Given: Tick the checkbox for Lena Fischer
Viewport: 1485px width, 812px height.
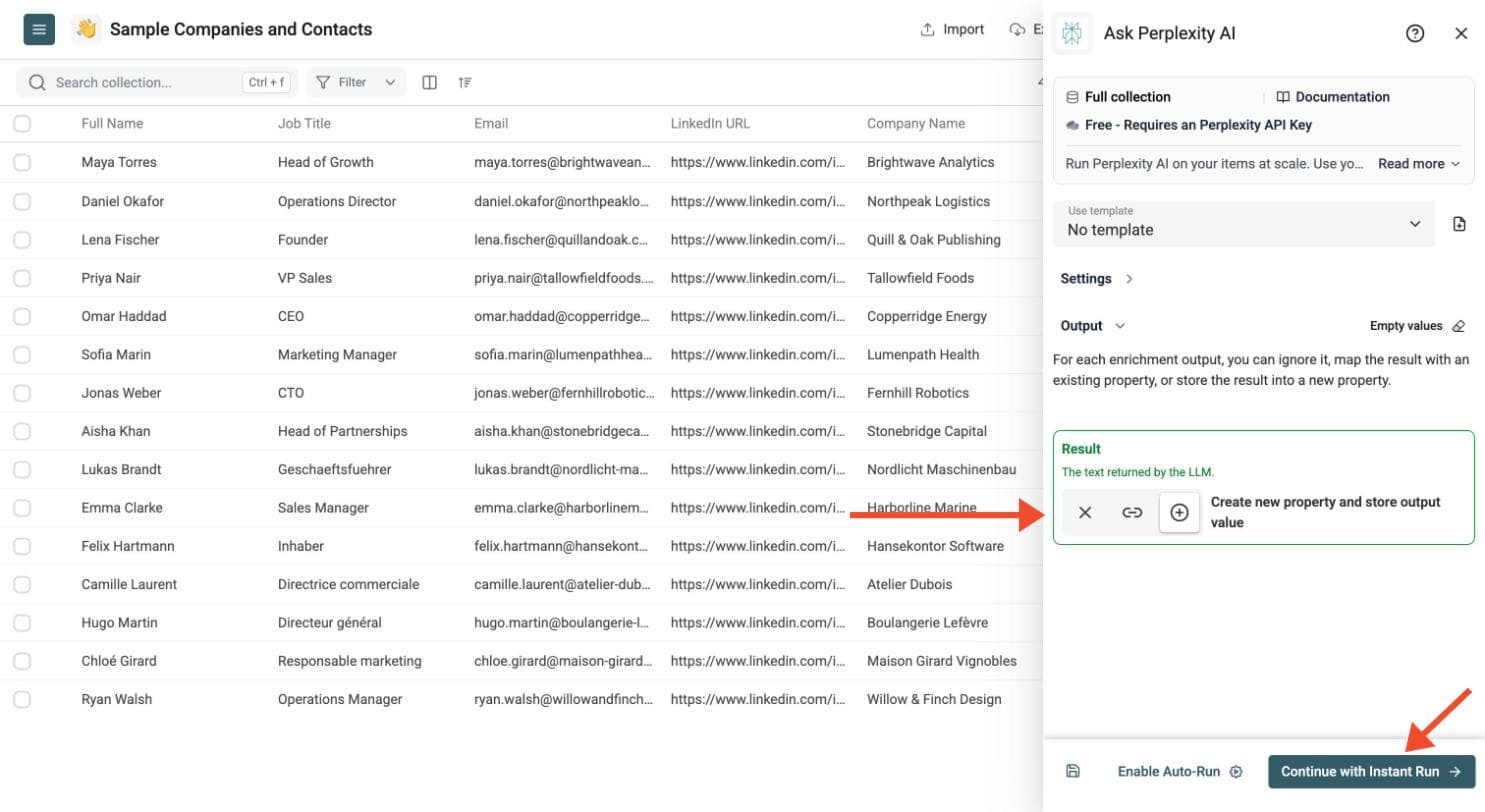Looking at the screenshot, I should pyautogui.click(x=22, y=239).
